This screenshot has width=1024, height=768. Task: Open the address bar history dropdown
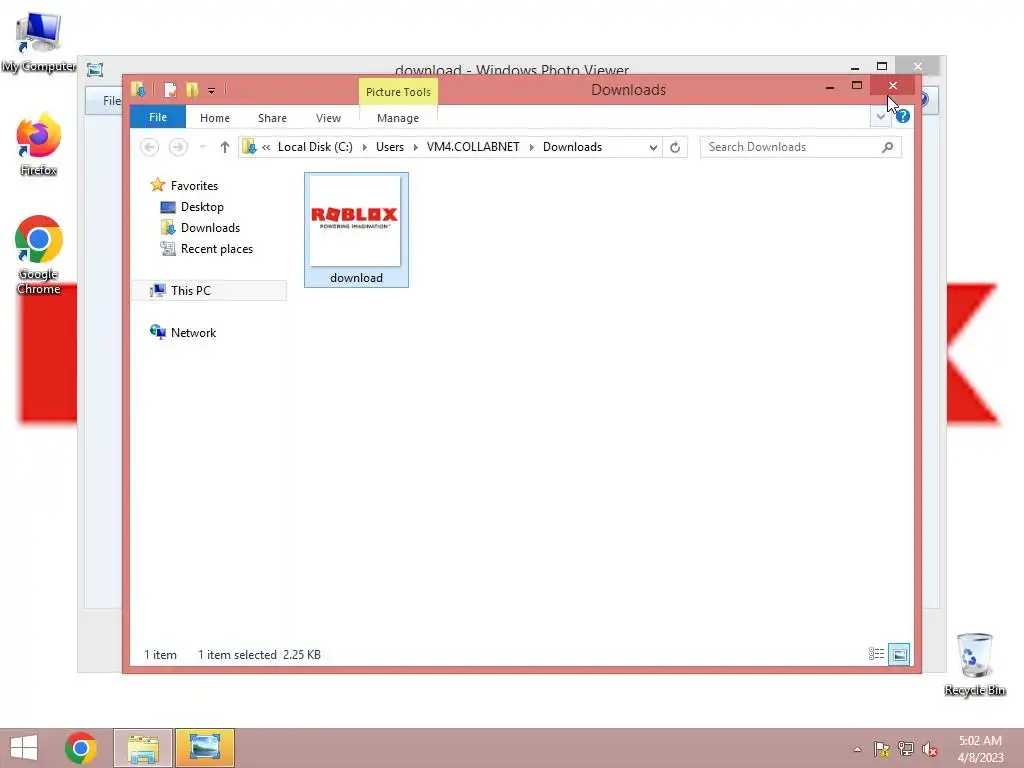tap(652, 148)
